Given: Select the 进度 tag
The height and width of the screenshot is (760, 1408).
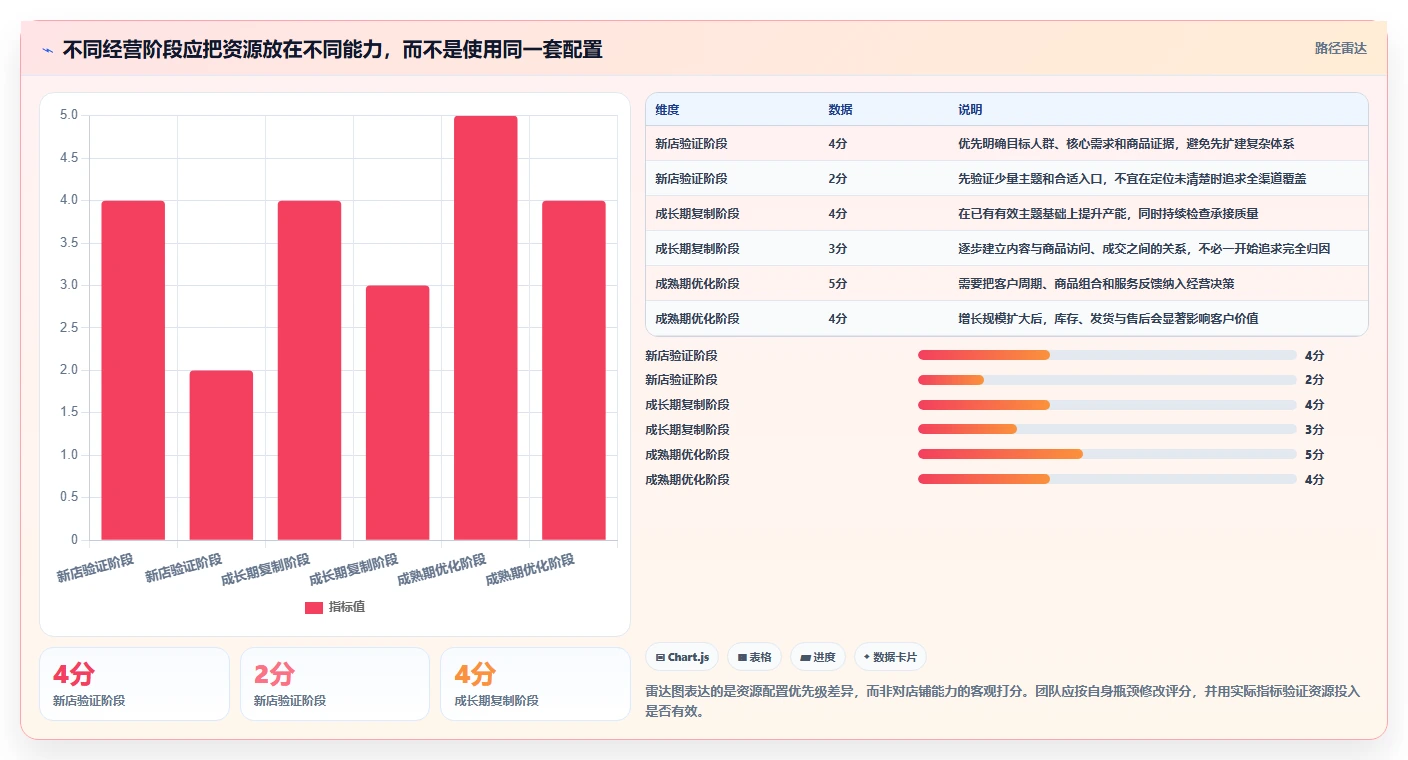Looking at the screenshot, I should coord(818,657).
